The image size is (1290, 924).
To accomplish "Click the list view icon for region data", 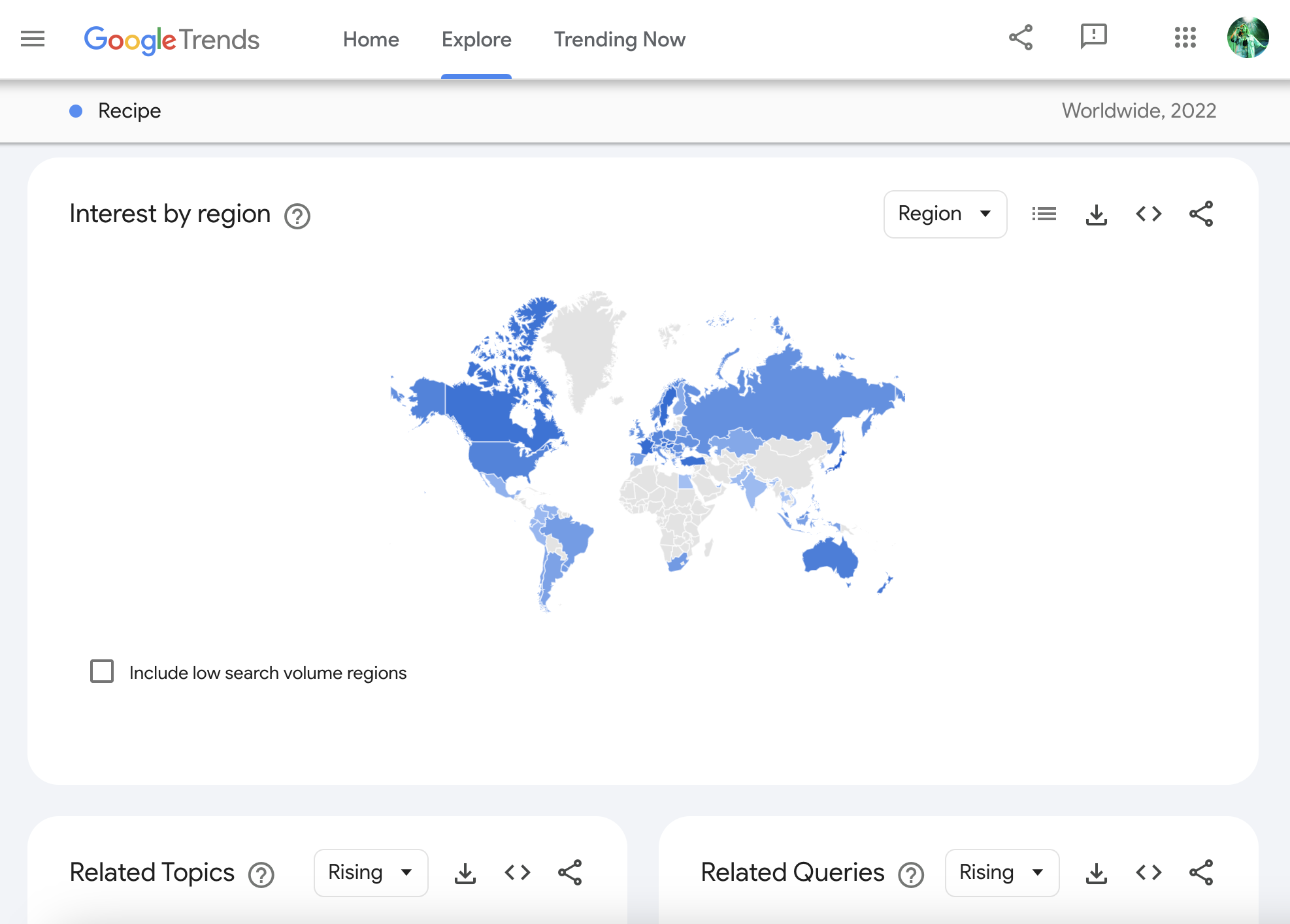I will 1045,213.
